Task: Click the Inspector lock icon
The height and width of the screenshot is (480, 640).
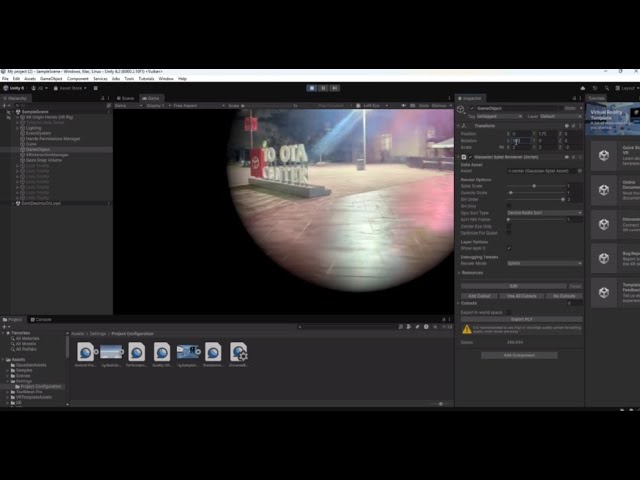Action: pos(574,98)
